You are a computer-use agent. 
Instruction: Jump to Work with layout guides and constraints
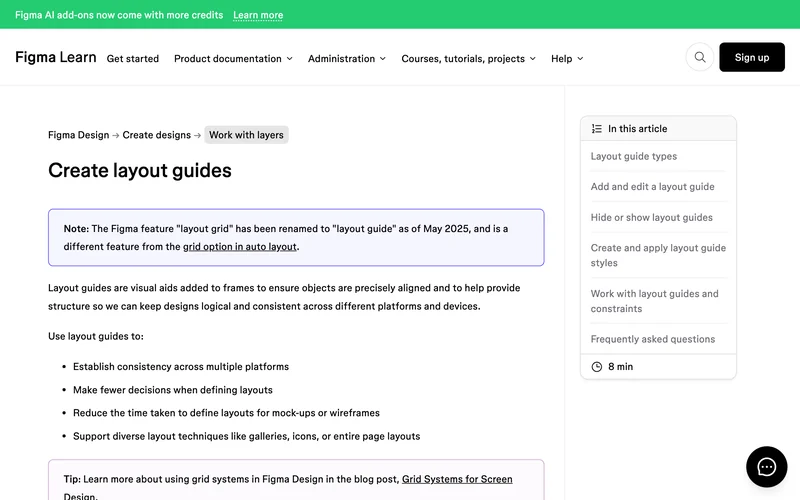pos(655,301)
